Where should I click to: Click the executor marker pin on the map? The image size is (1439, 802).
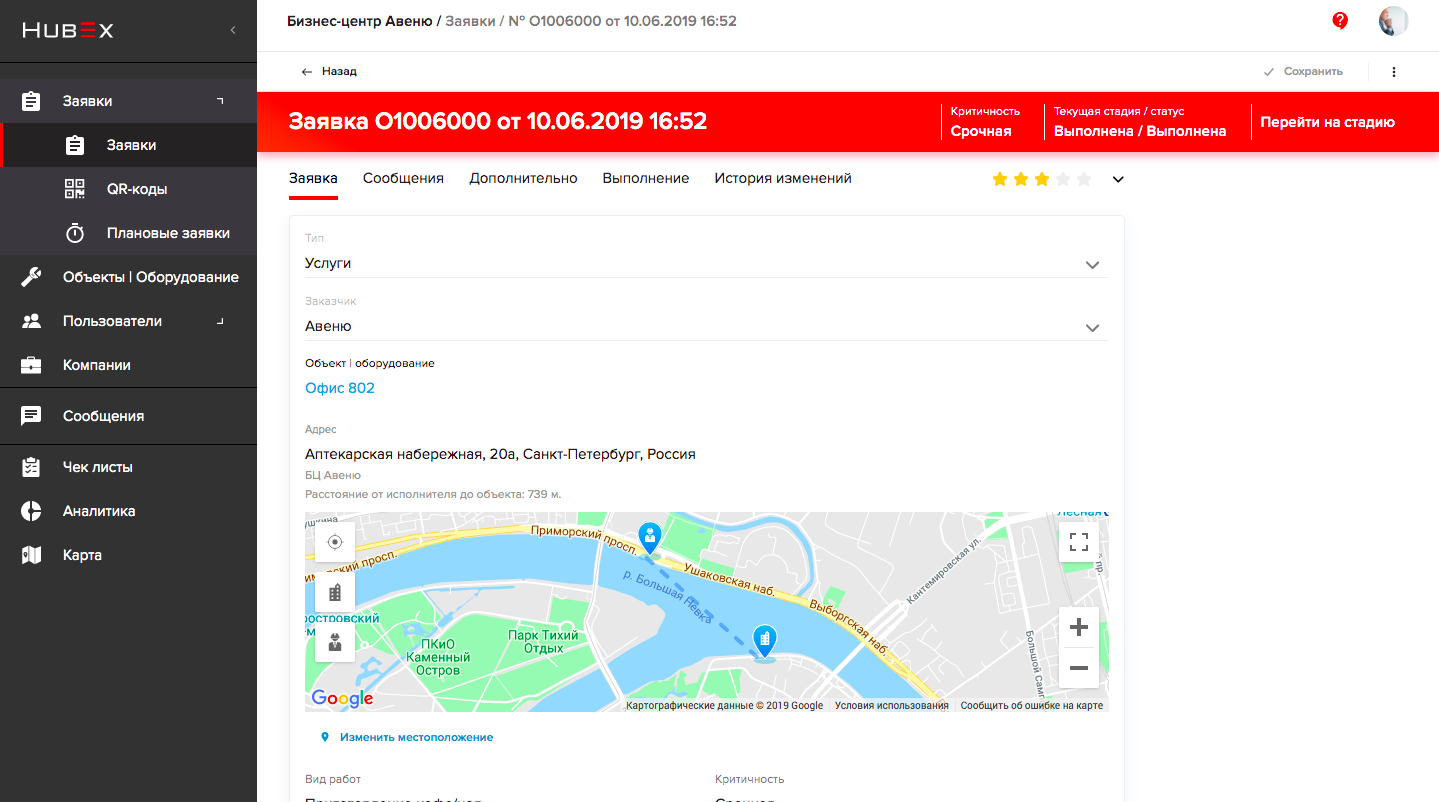tap(650, 538)
